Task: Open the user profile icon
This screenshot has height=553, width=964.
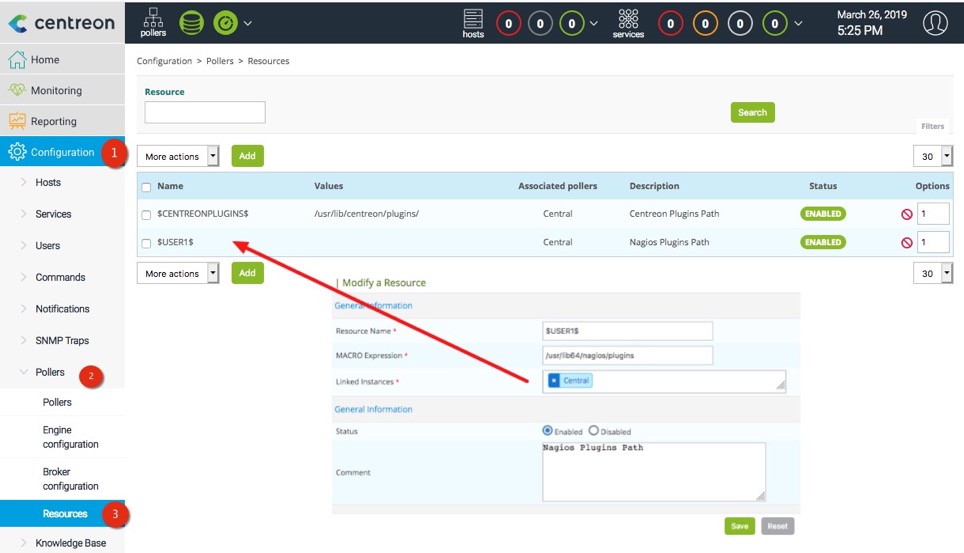Action: [x=935, y=23]
